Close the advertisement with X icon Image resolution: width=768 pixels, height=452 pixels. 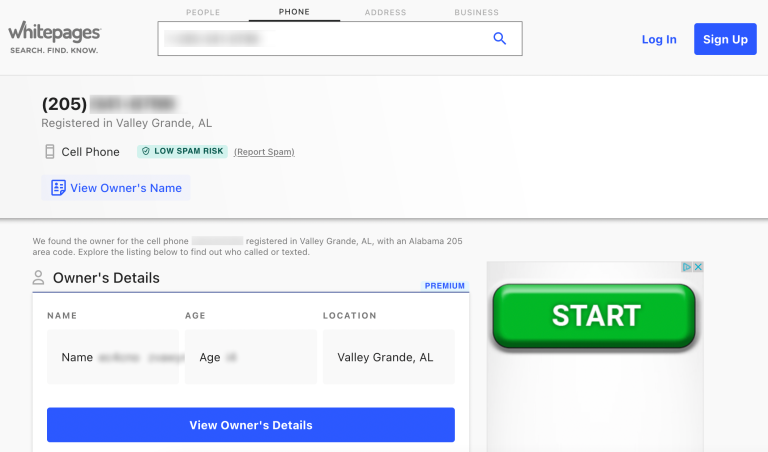(x=698, y=267)
